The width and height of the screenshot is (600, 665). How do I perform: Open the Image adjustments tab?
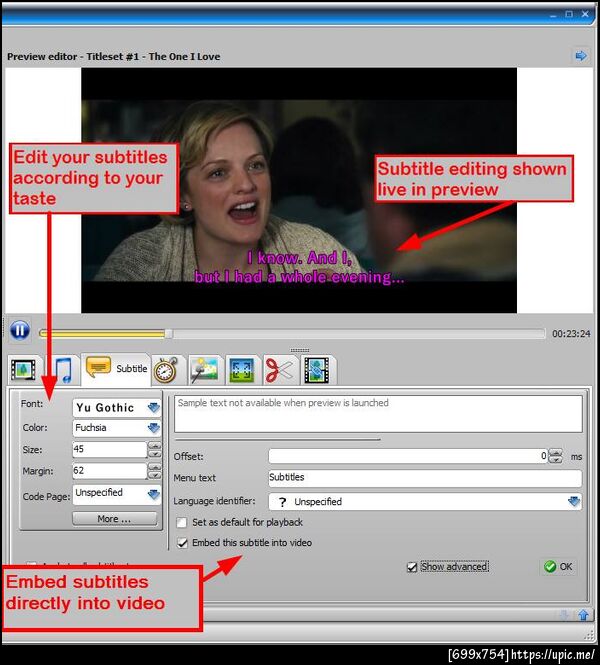point(204,370)
